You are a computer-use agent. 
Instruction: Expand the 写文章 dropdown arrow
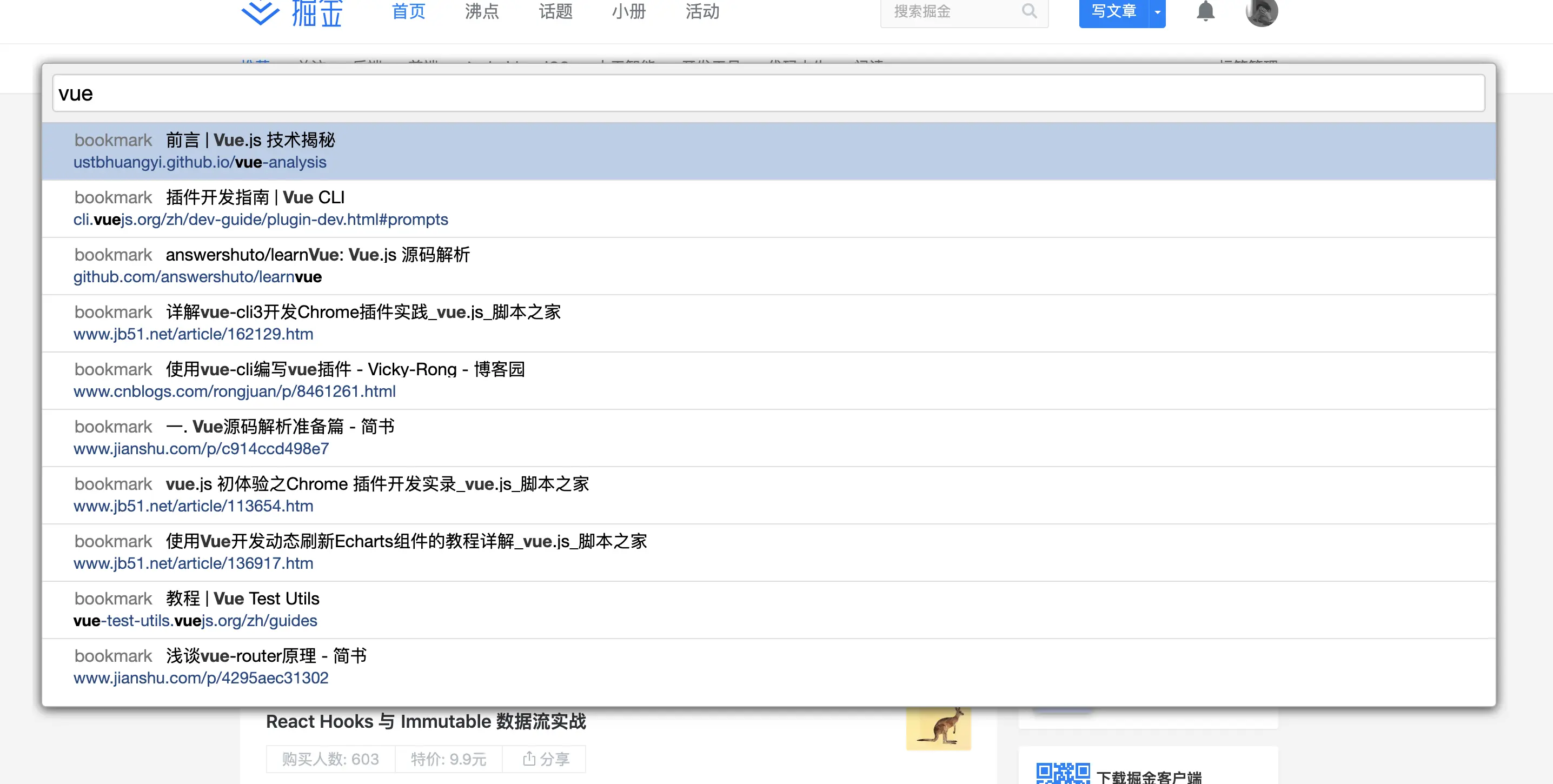point(1157,12)
